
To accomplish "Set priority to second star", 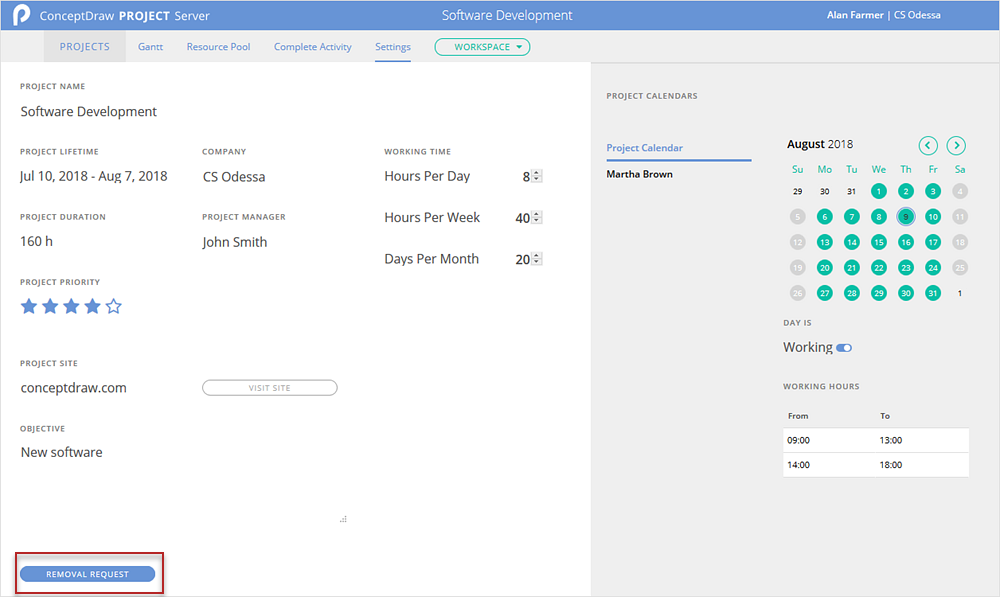I will (50, 306).
